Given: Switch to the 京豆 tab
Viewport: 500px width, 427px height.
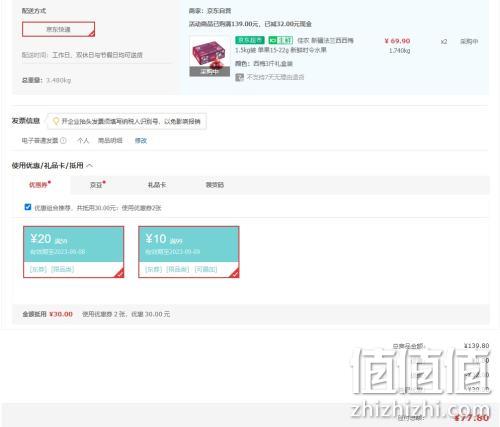Looking at the screenshot, I should (96, 185).
